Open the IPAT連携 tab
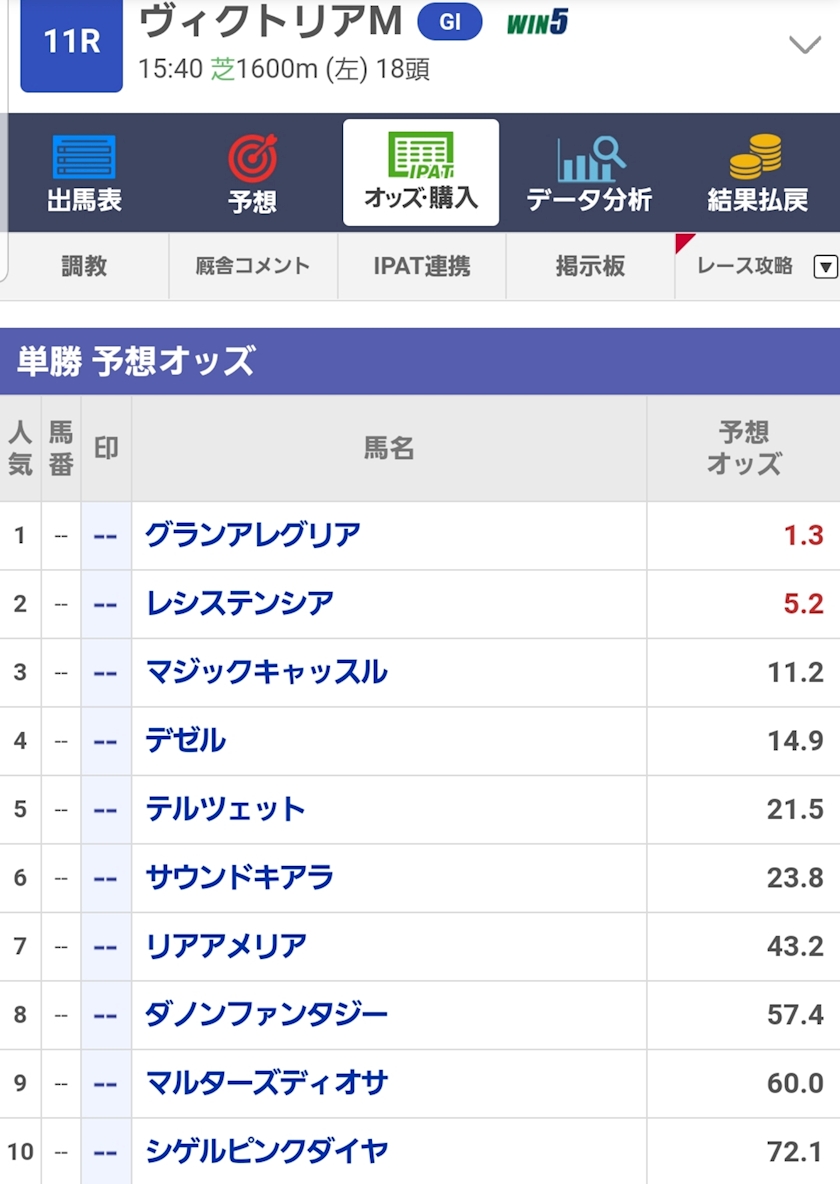The image size is (840, 1184). coord(422,266)
